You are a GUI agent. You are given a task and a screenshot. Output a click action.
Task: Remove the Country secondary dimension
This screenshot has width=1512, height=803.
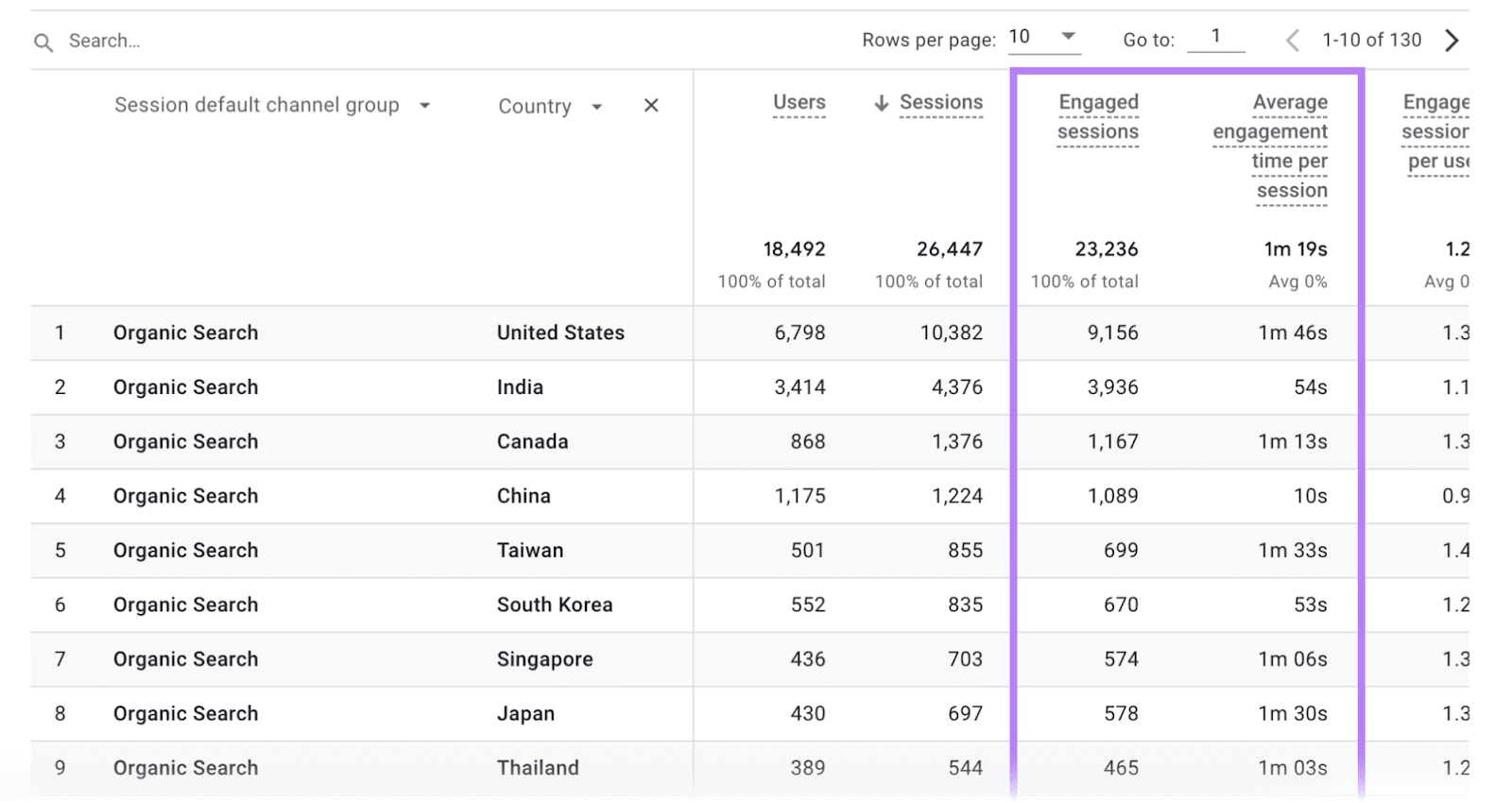[651, 106]
